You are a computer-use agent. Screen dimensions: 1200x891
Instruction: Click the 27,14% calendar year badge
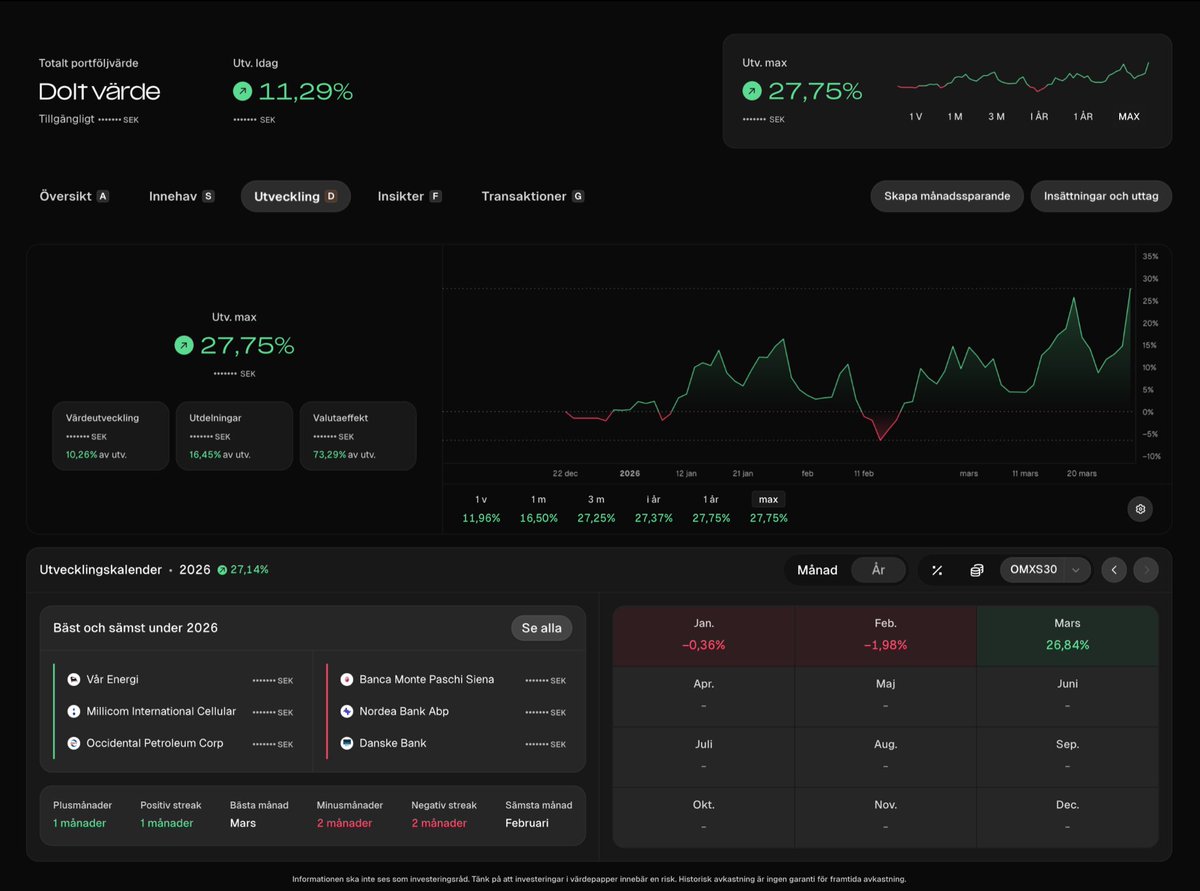pos(243,570)
